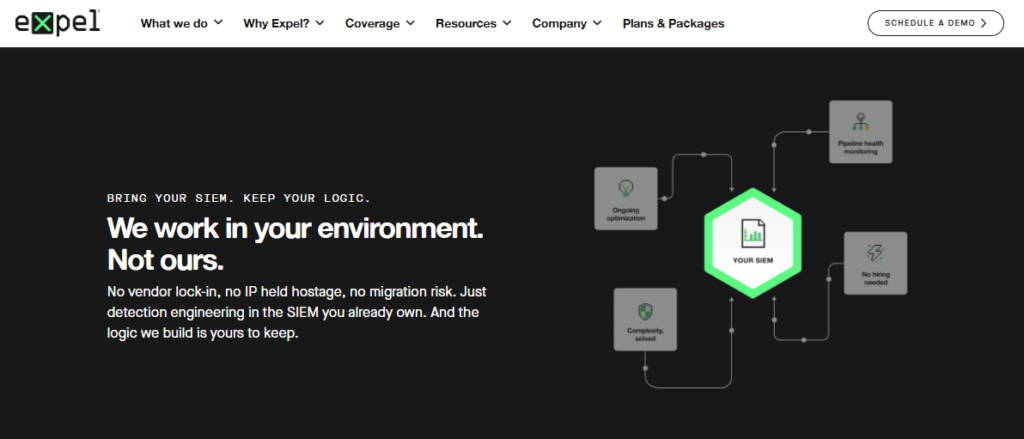The height and width of the screenshot is (439, 1024).
Task: Click the We work in your environment heading
Action: pyautogui.click(x=295, y=244)
